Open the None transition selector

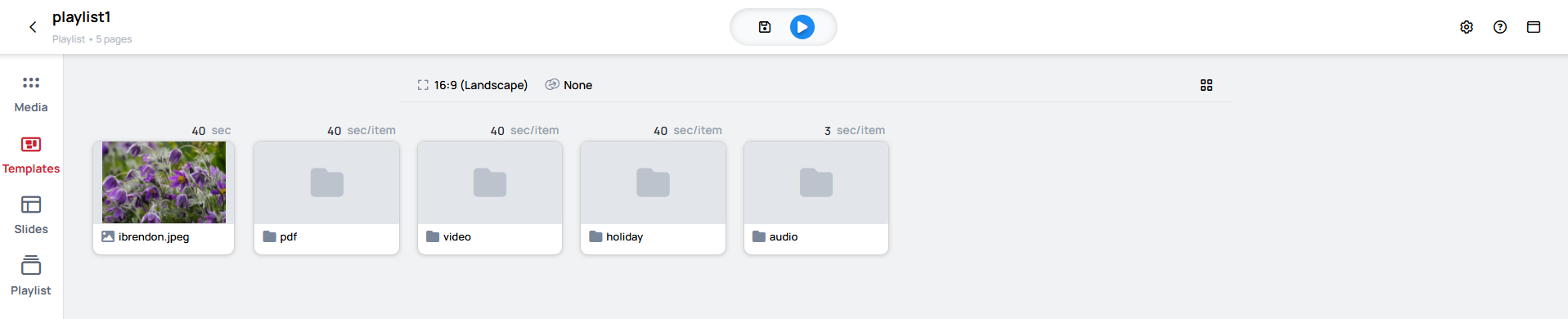point(569,85)
